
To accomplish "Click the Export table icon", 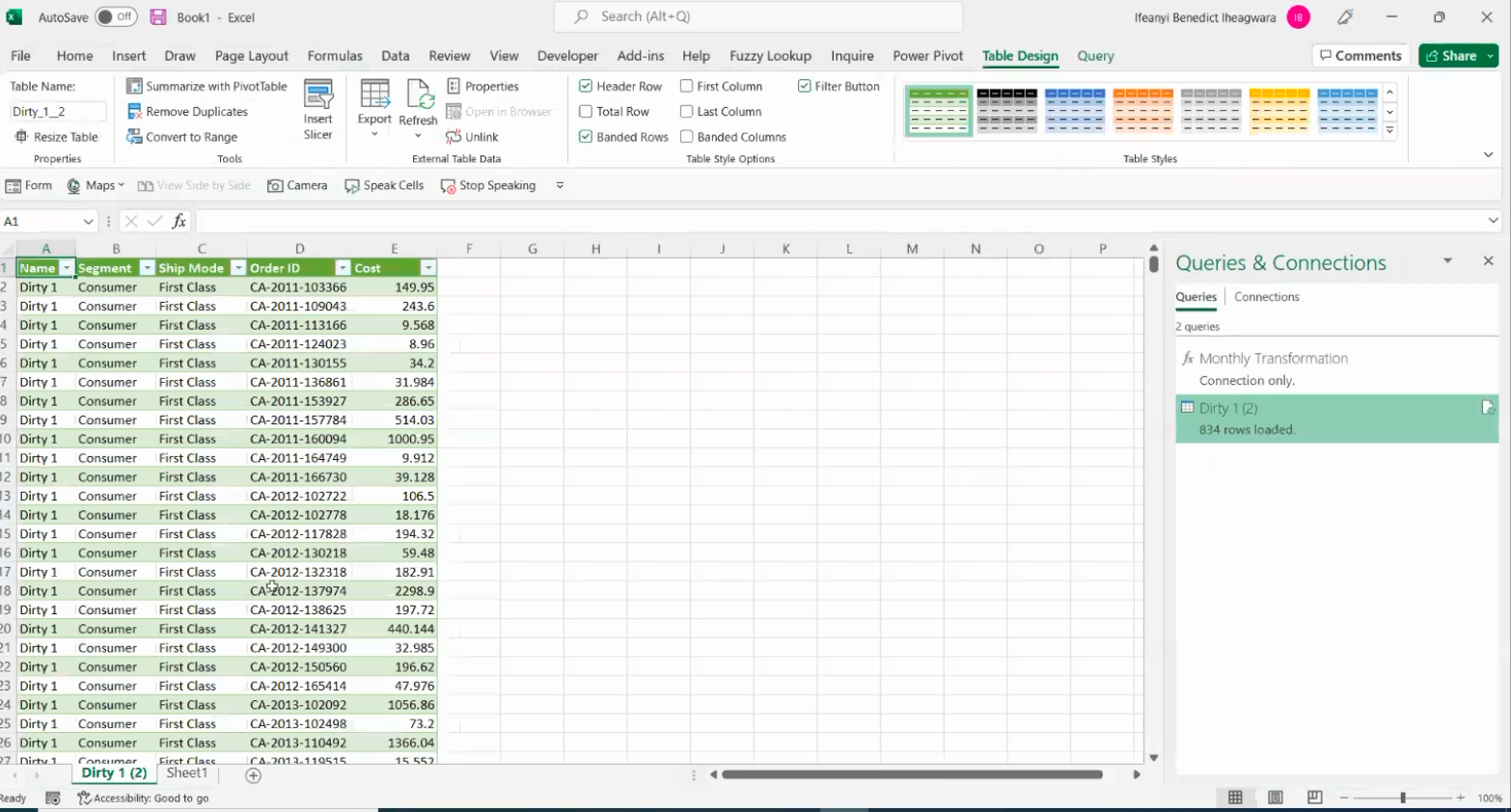I will (x=375, y=95).
